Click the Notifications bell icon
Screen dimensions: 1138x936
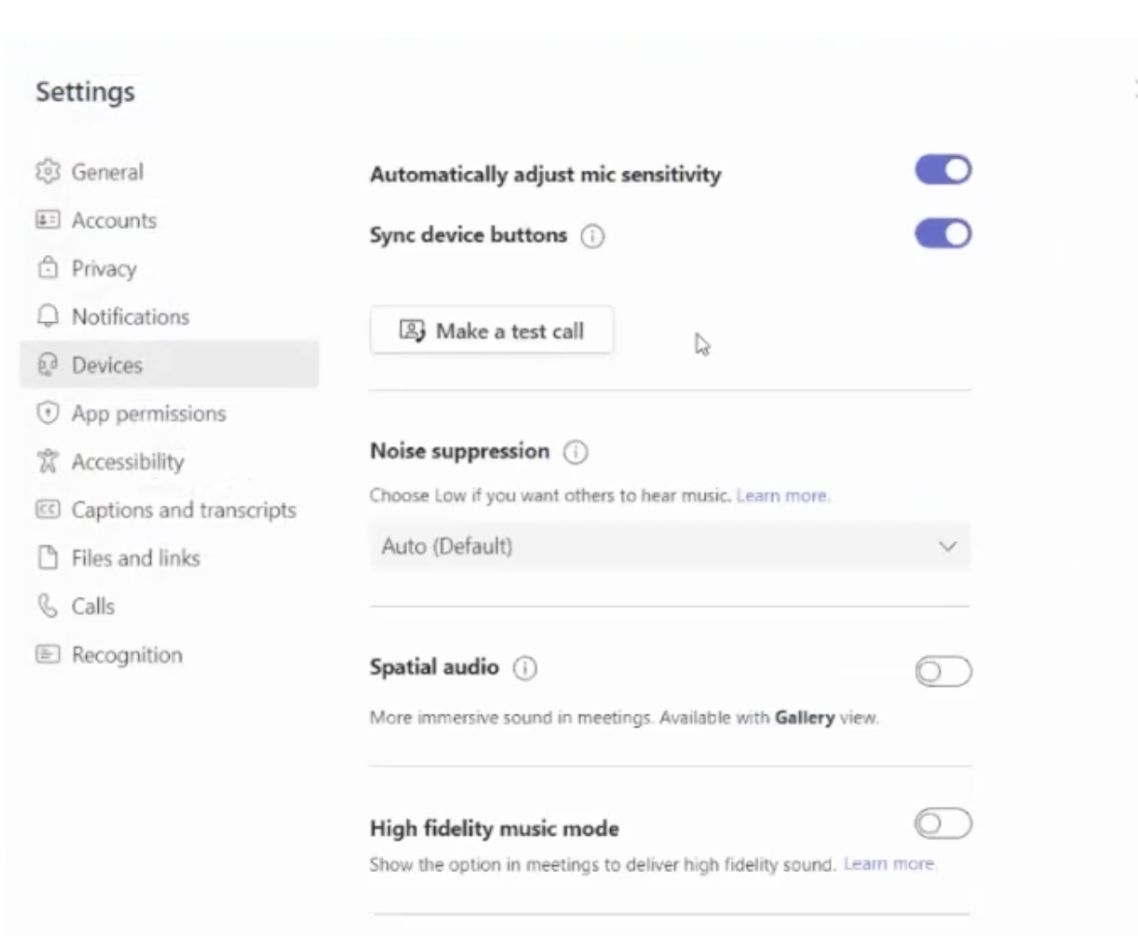click(48, 316)
